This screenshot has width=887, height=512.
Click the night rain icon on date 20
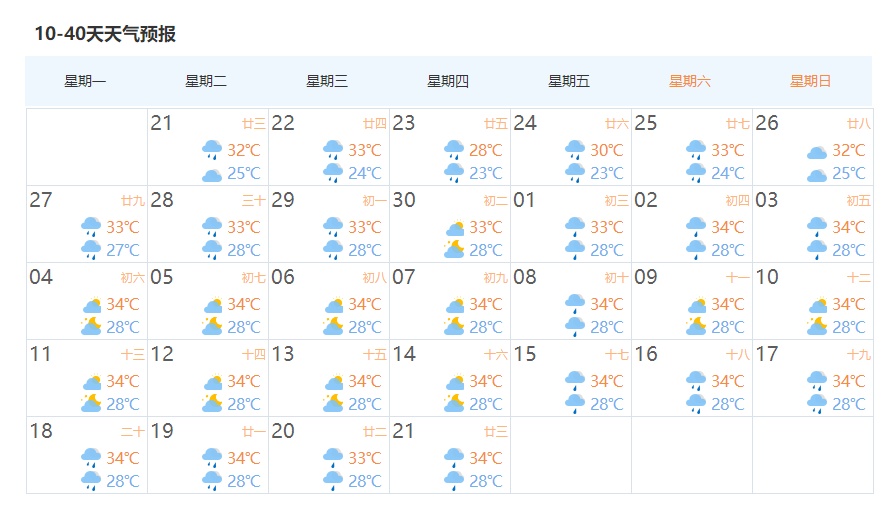point(333,481)
